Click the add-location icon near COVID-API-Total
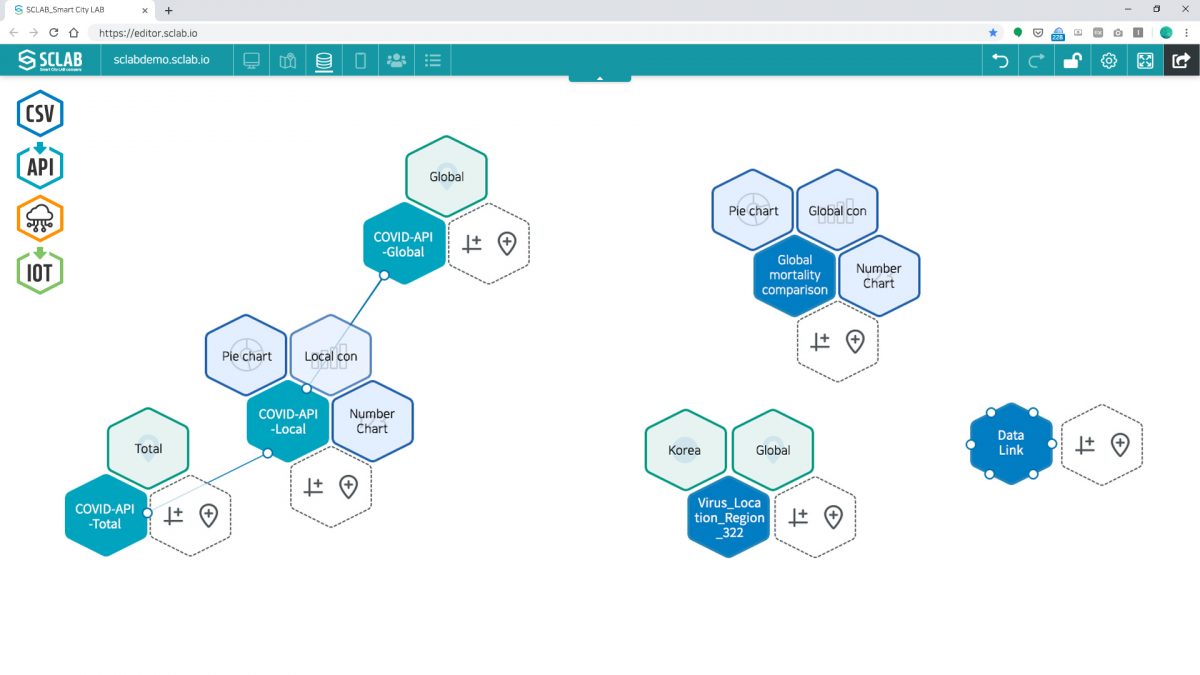 207,516
